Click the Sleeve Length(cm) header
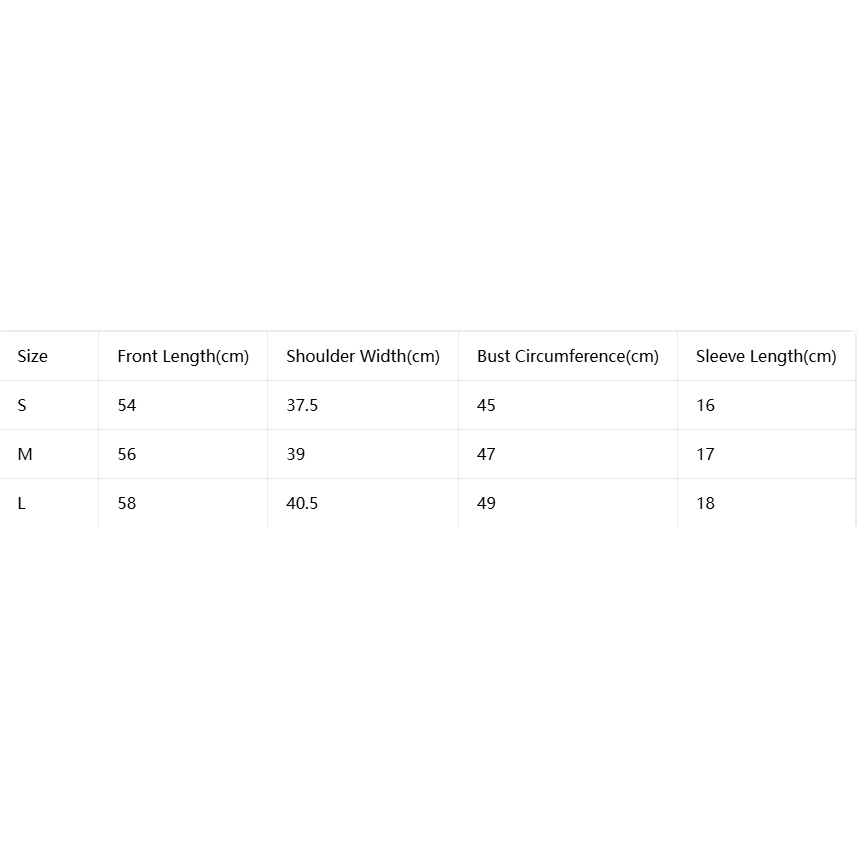This screenshot has width=857, height=857. 766,356
